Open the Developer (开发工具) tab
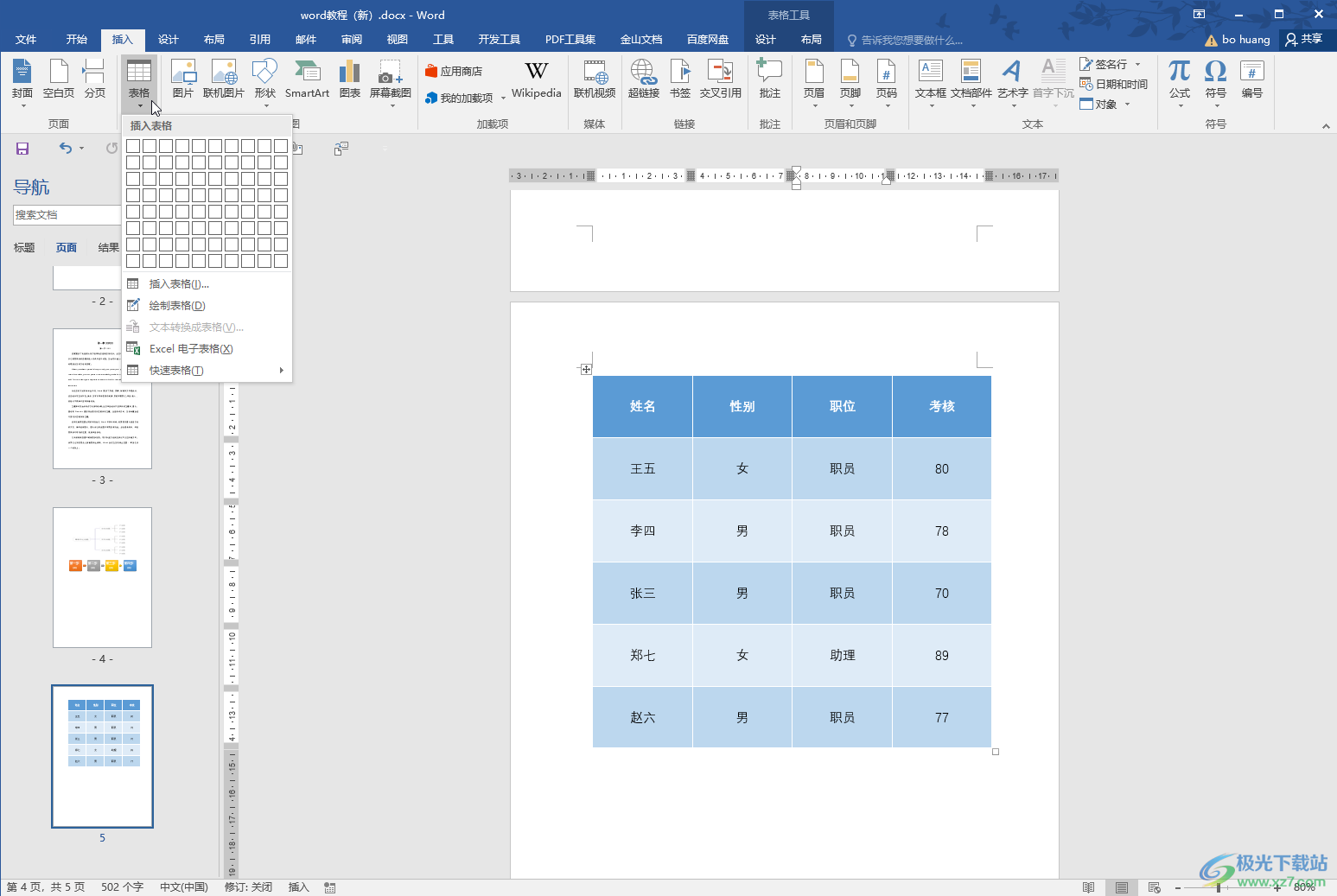The width and height of the screenshot is (1337, 896). (499, 40)
